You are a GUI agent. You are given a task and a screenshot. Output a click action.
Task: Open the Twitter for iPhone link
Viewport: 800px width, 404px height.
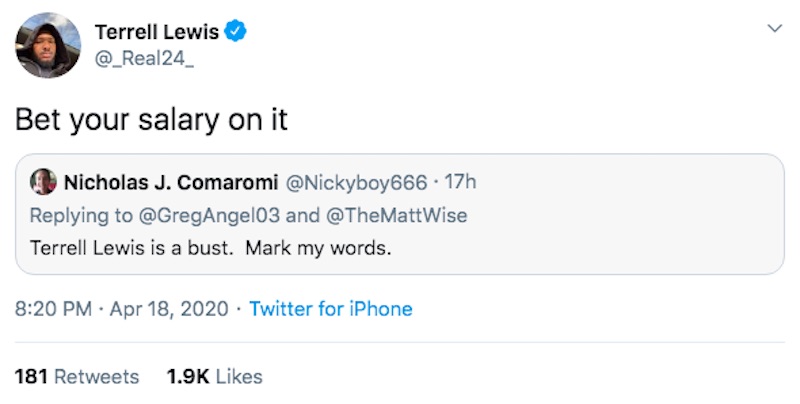click(331, 309)
